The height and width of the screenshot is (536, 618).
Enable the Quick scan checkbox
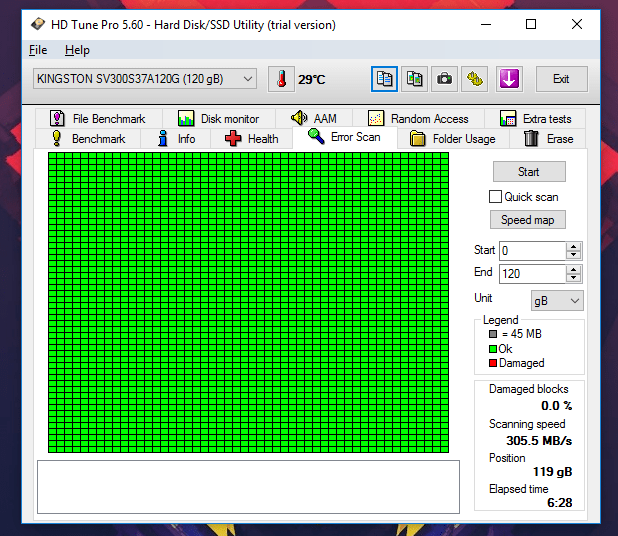point(495,197)
